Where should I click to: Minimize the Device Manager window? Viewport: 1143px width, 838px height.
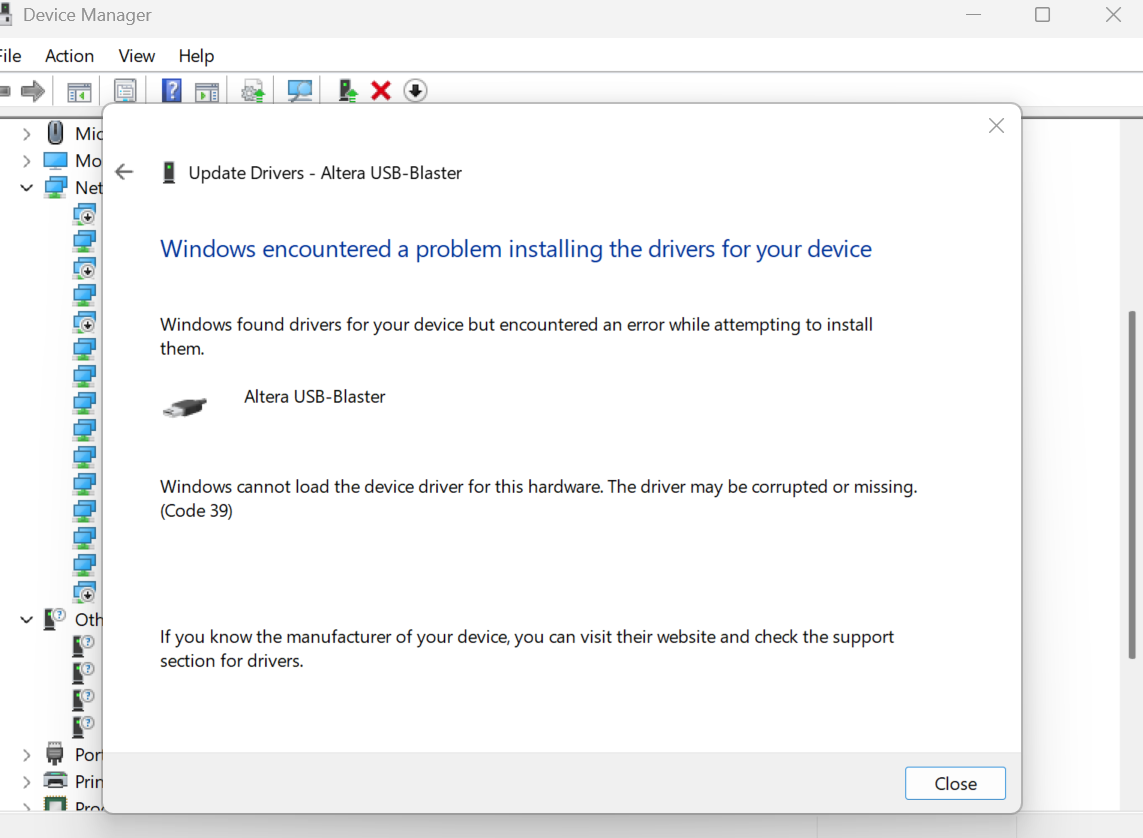click(x=973, y=15)
